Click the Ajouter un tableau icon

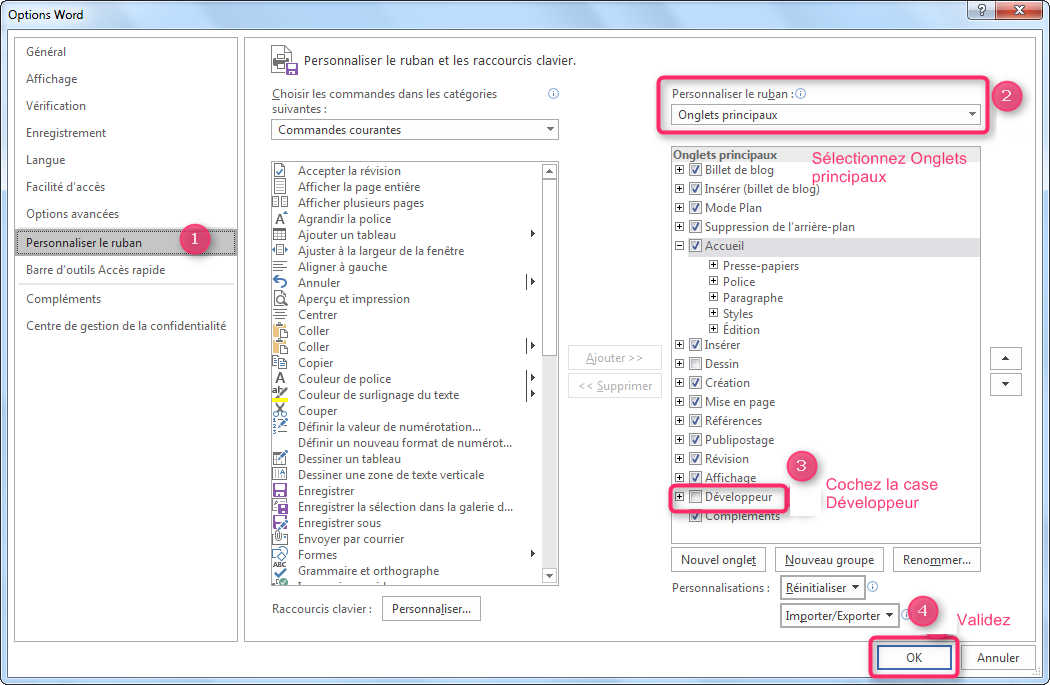280,235
